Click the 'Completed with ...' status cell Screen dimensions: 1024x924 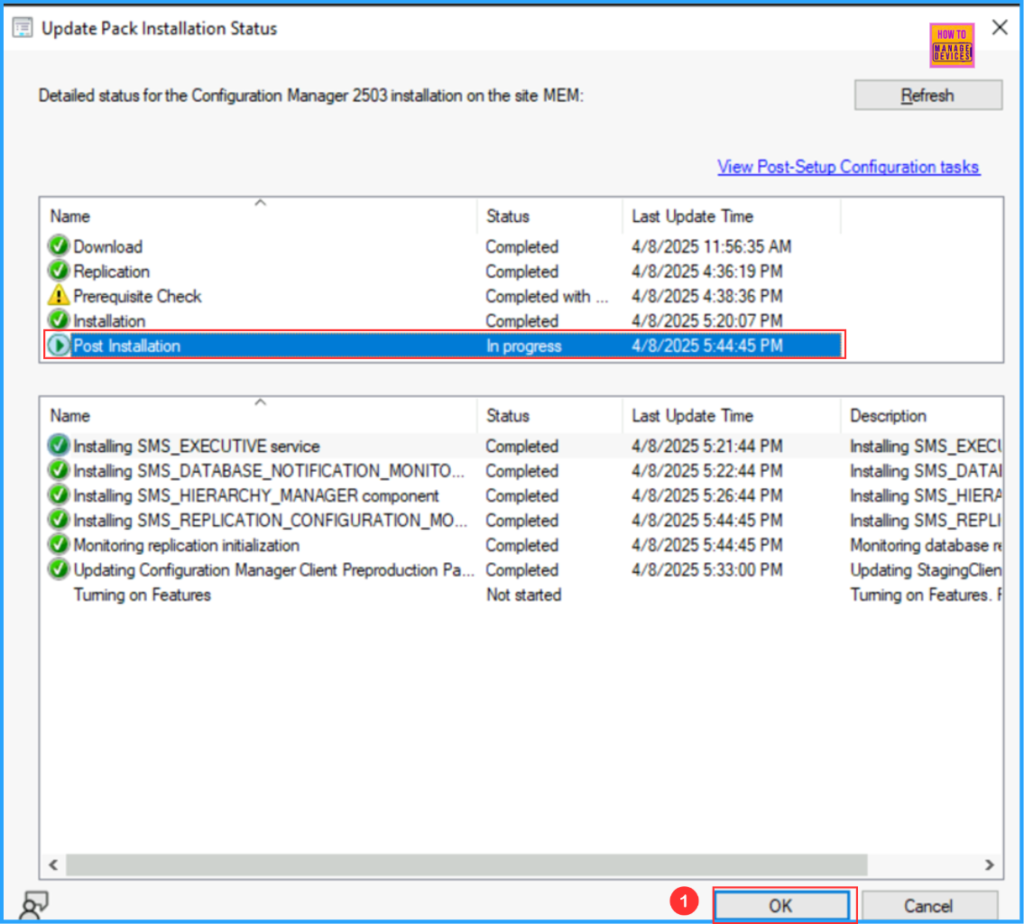[x=547, y=296]
